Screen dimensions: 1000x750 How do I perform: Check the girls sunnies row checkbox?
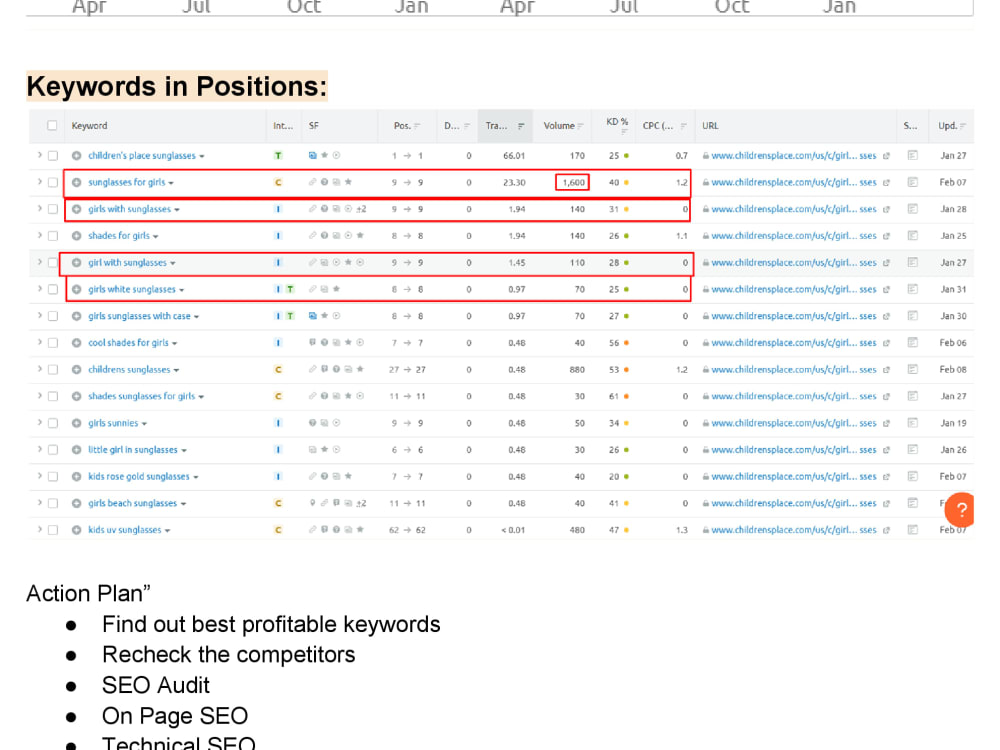53,423
